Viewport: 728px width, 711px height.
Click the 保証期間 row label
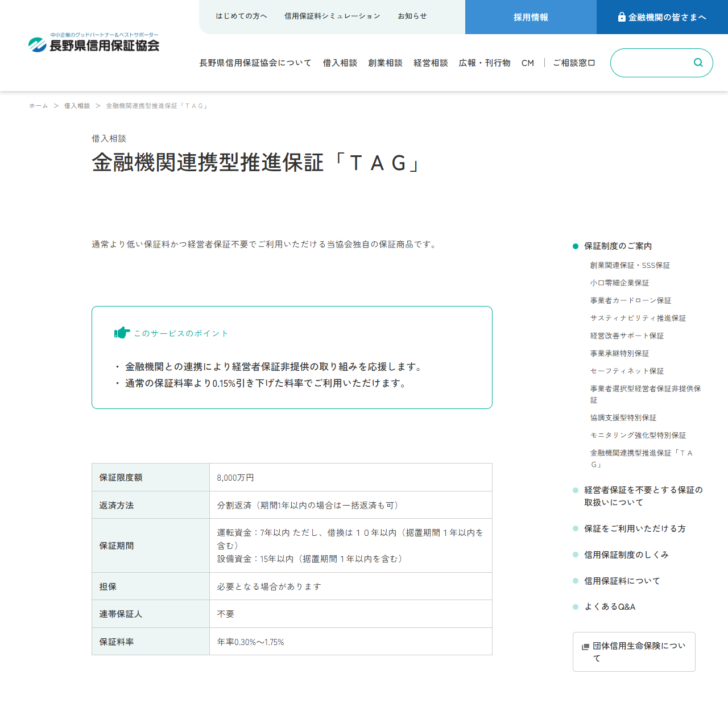116,546
